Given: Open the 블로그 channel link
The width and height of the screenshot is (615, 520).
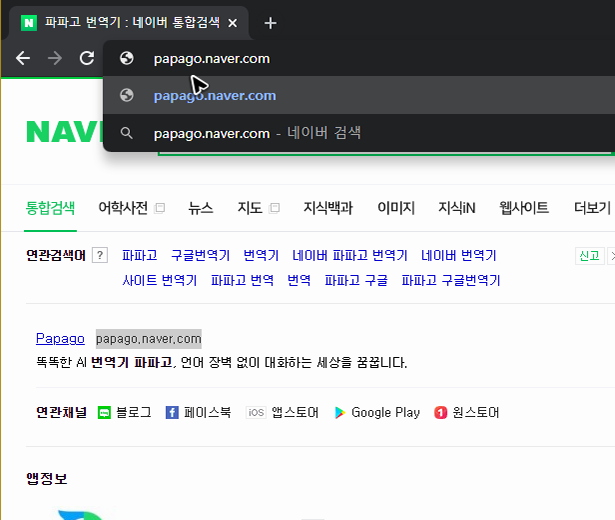Looking at the screenshot, I should coord(134,413).
